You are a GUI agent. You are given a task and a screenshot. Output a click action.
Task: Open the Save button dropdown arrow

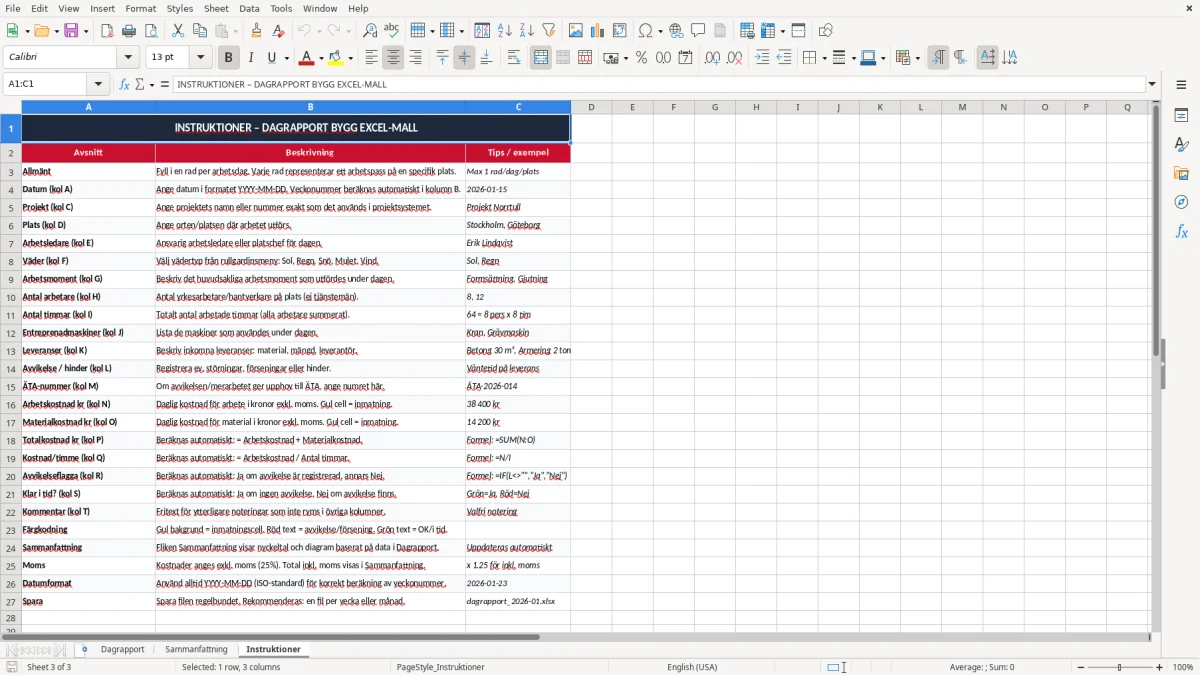(85, 31)
